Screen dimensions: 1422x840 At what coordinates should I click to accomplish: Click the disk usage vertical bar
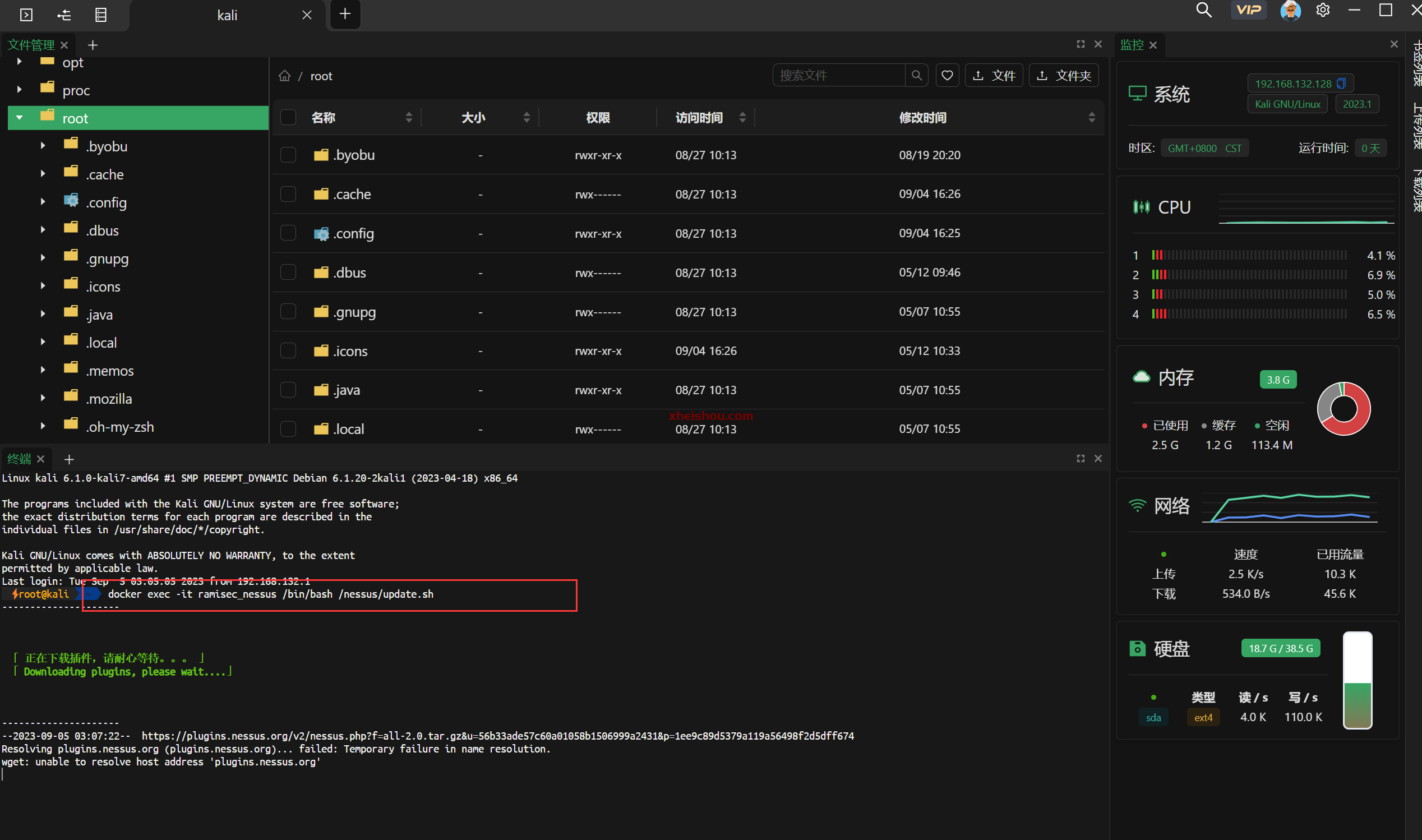pyautogui.click(x=1358, y=680)
